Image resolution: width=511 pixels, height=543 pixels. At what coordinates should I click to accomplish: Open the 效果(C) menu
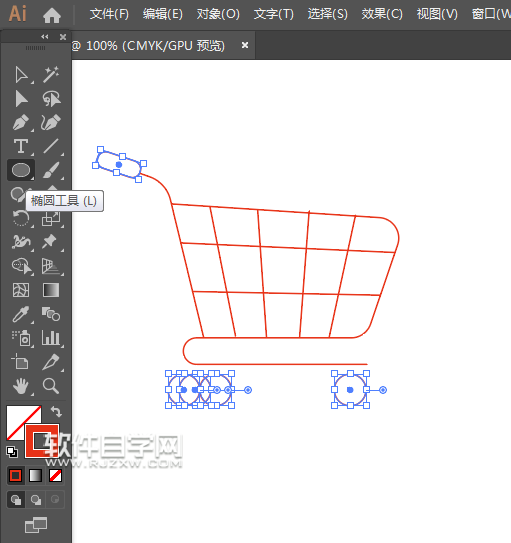382,14
